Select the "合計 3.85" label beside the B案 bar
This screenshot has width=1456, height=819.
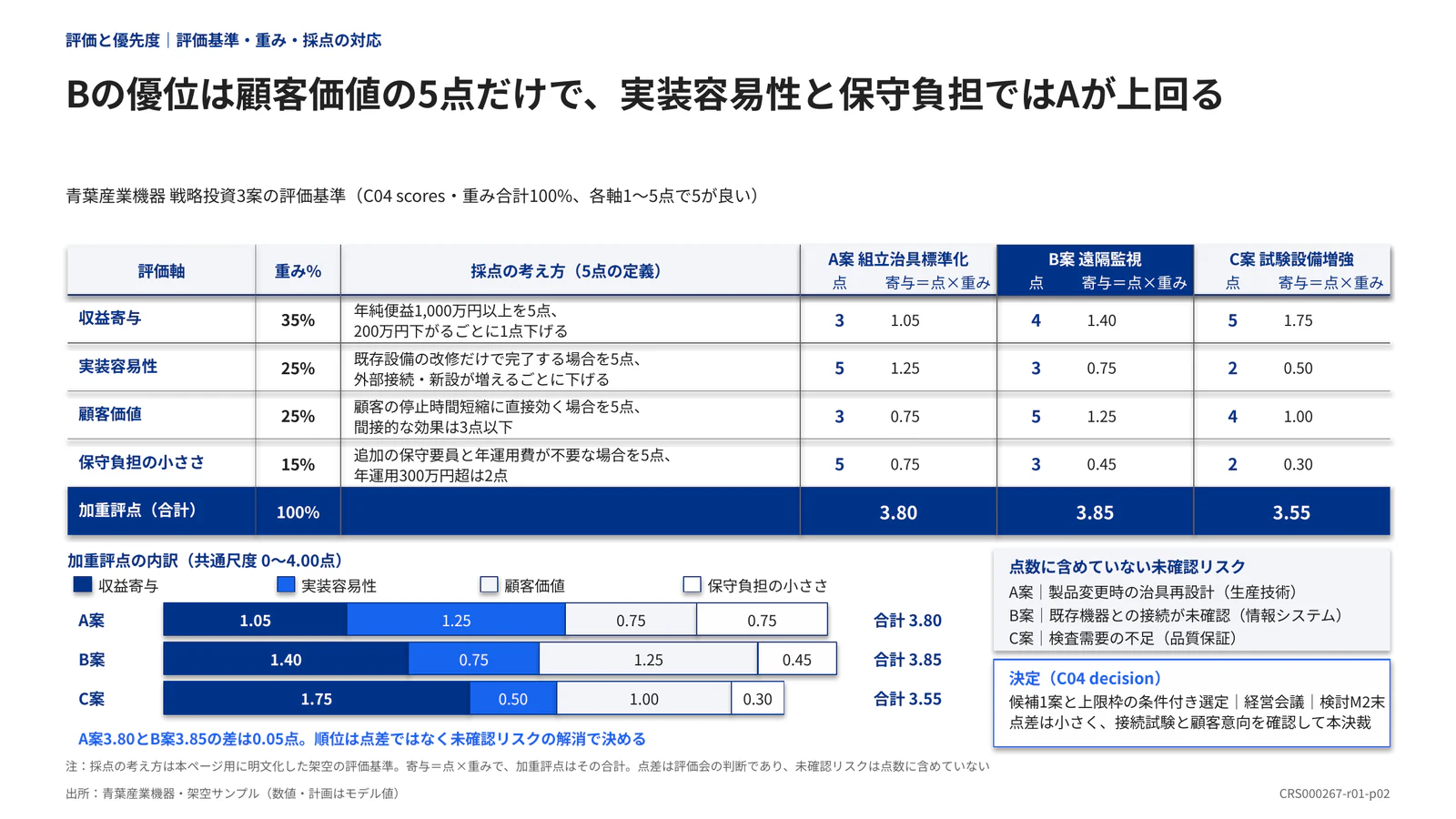(908, 660)
